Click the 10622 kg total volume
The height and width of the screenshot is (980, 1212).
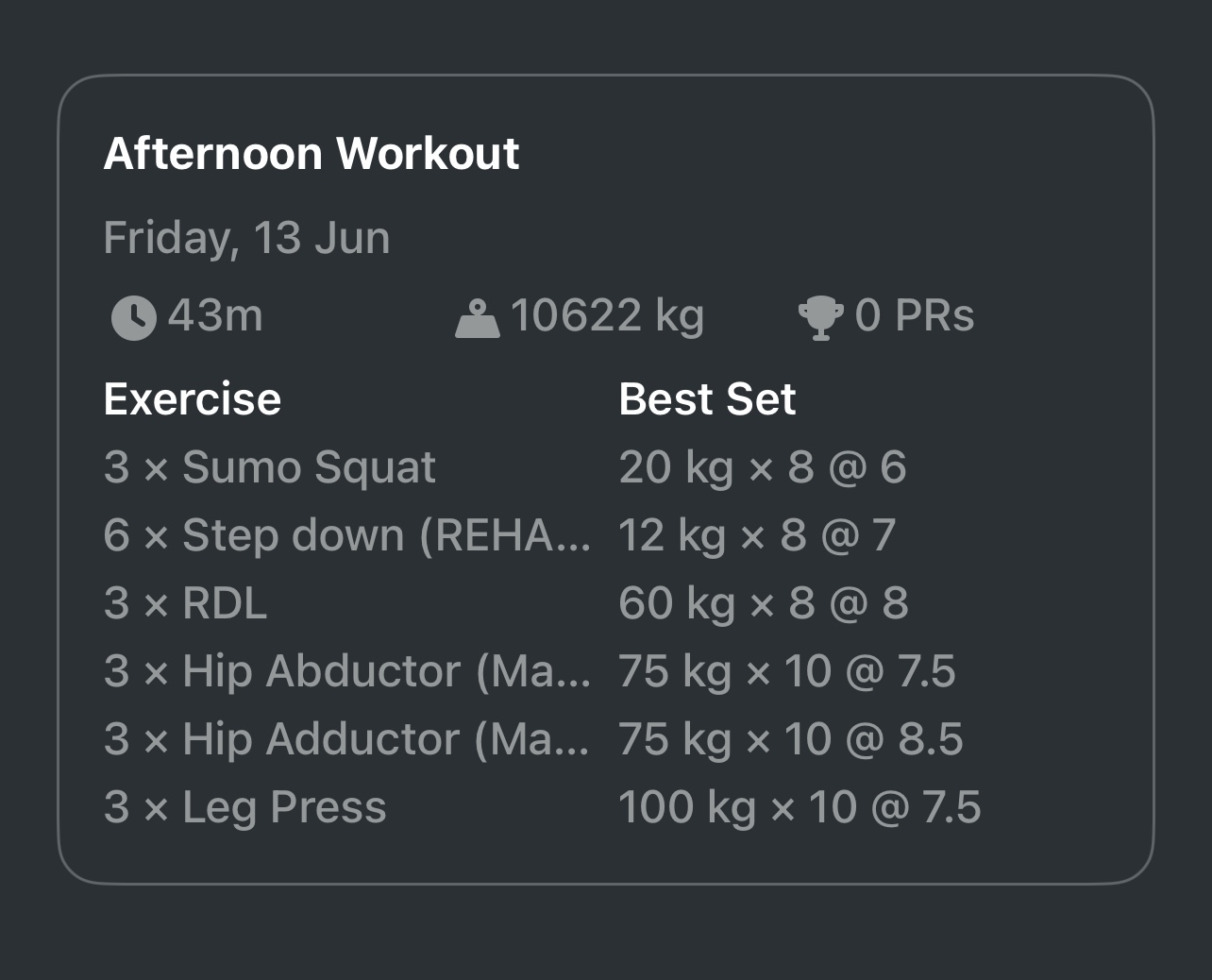(x=607, y=315)
